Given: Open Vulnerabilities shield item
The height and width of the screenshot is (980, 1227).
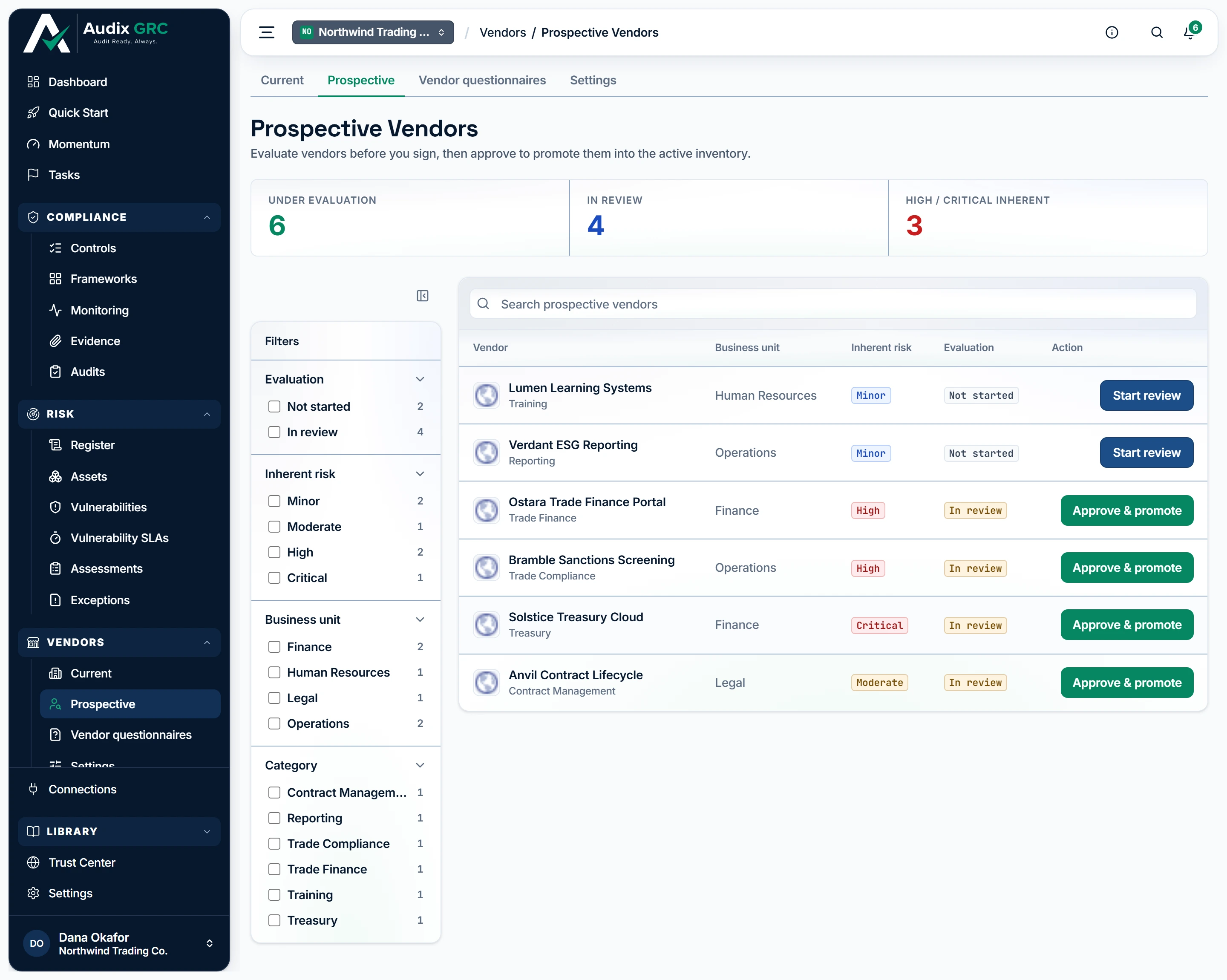Looking at the screenshot, I should [x=130, y=507].
